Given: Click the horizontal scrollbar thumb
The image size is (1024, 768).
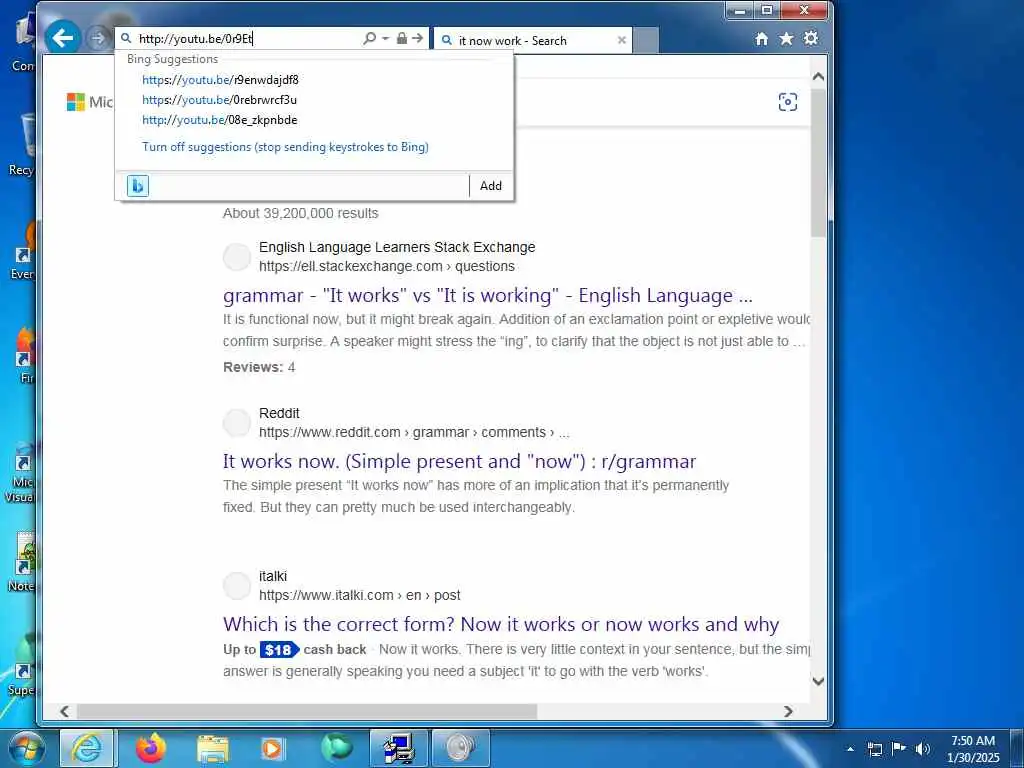Looking at the screenshot, I should 306,711.
